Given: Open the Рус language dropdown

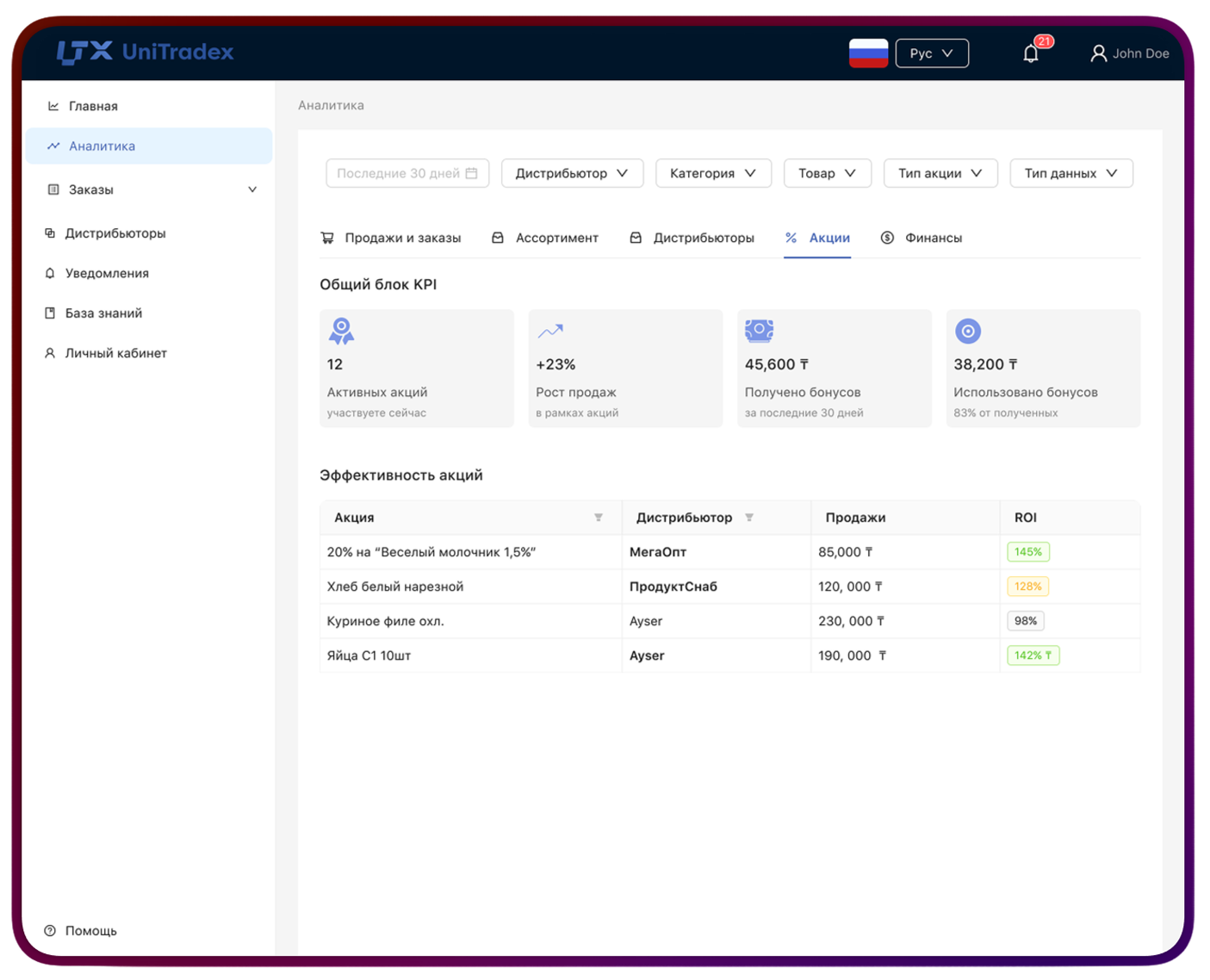Looking at the screenshot, I should pos(932,53).
